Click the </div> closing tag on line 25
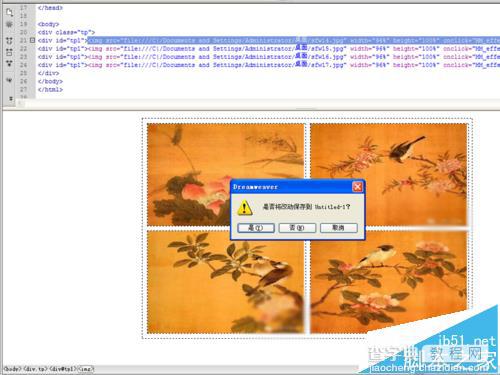Image resolution: width=500 pixels, height=375 pixels. 48,73
